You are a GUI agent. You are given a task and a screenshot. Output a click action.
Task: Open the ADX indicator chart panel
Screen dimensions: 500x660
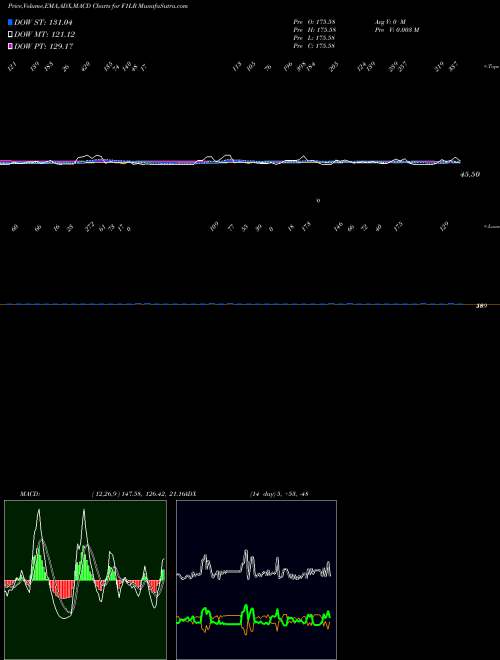(x=256, y=580)
